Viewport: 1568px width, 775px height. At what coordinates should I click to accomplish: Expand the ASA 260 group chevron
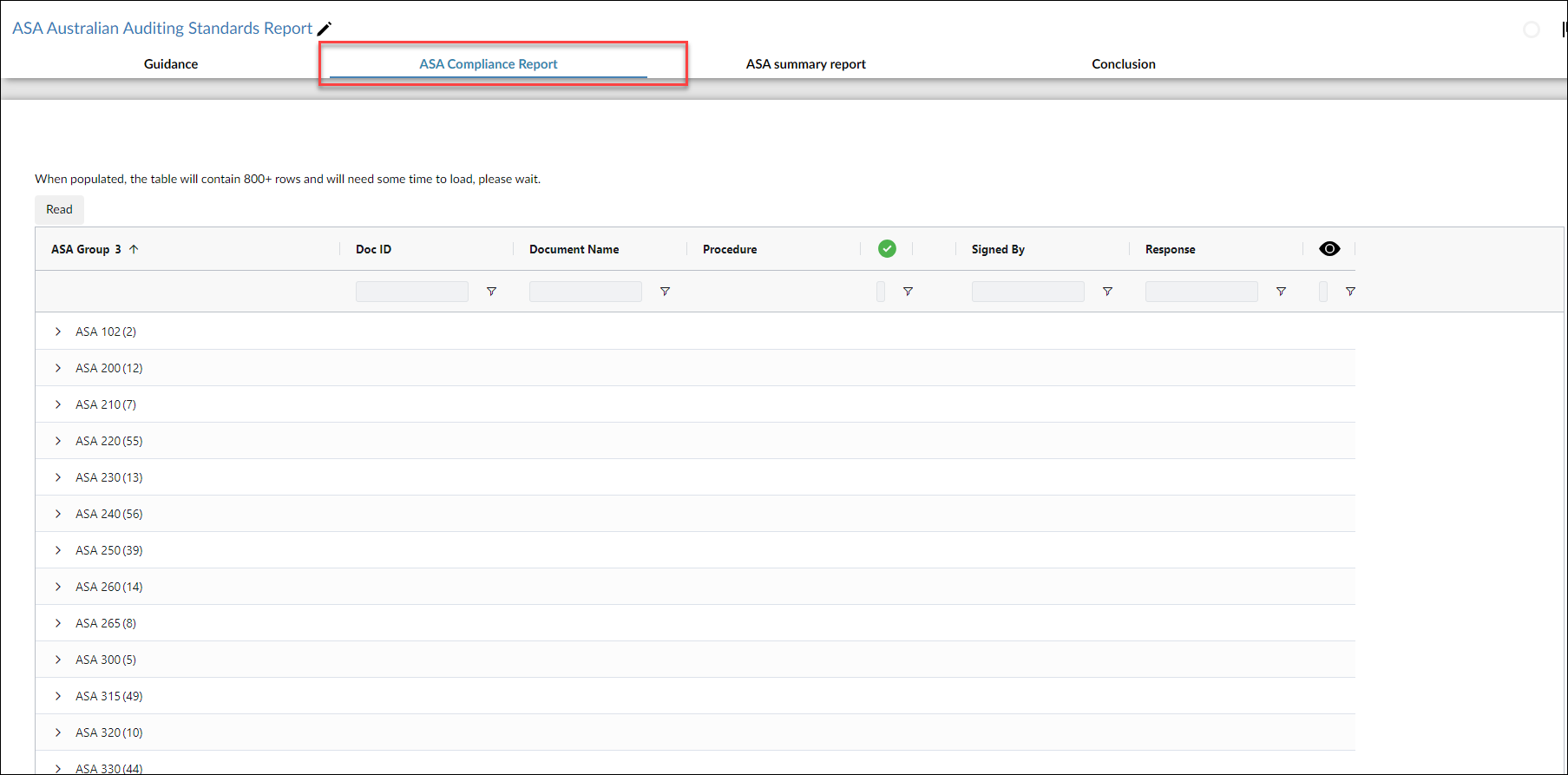click(58, 587)
